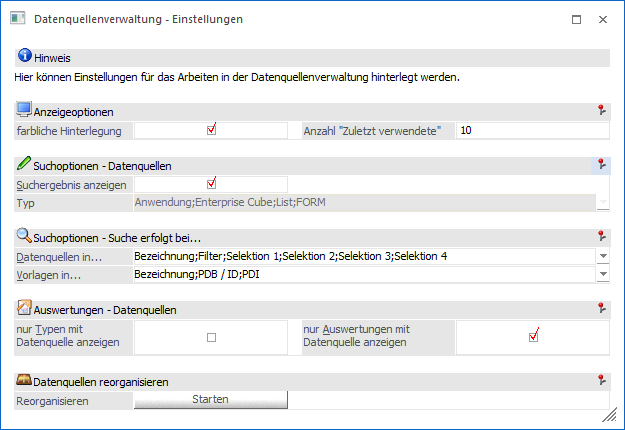625x430 pixels.
Task: Uncheck the Suchergebnis anzeigen checkbox
Action: (211, 184)
